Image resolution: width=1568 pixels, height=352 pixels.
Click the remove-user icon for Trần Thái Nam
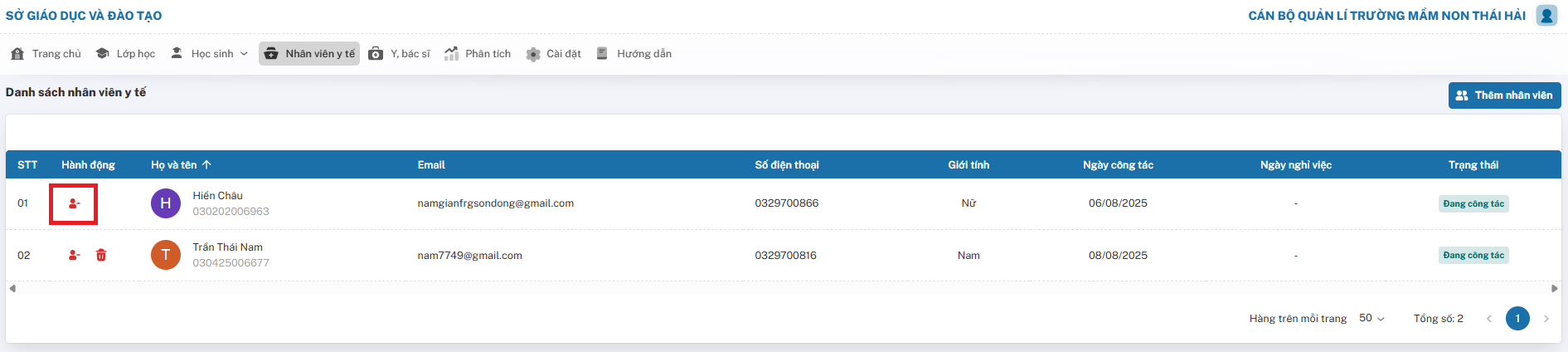(74, 255)
